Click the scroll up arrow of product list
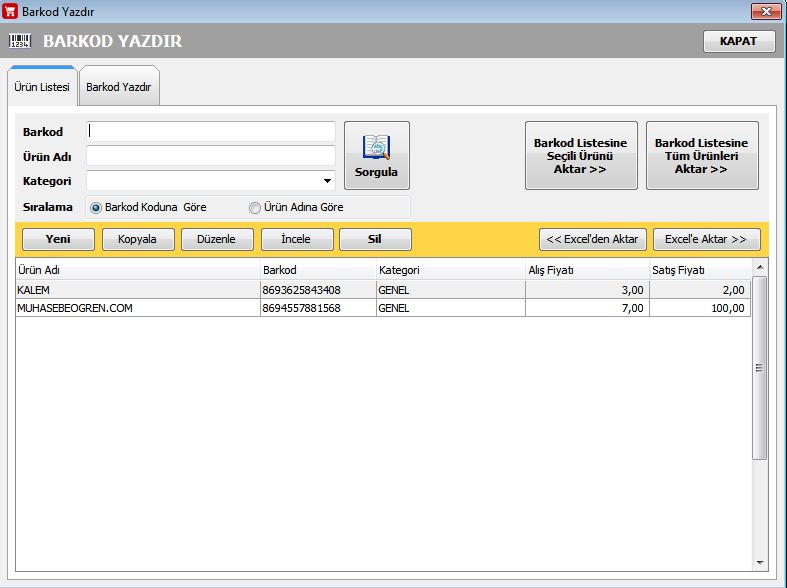The height and width of the screenshot is (588, 787). [760, 267]
